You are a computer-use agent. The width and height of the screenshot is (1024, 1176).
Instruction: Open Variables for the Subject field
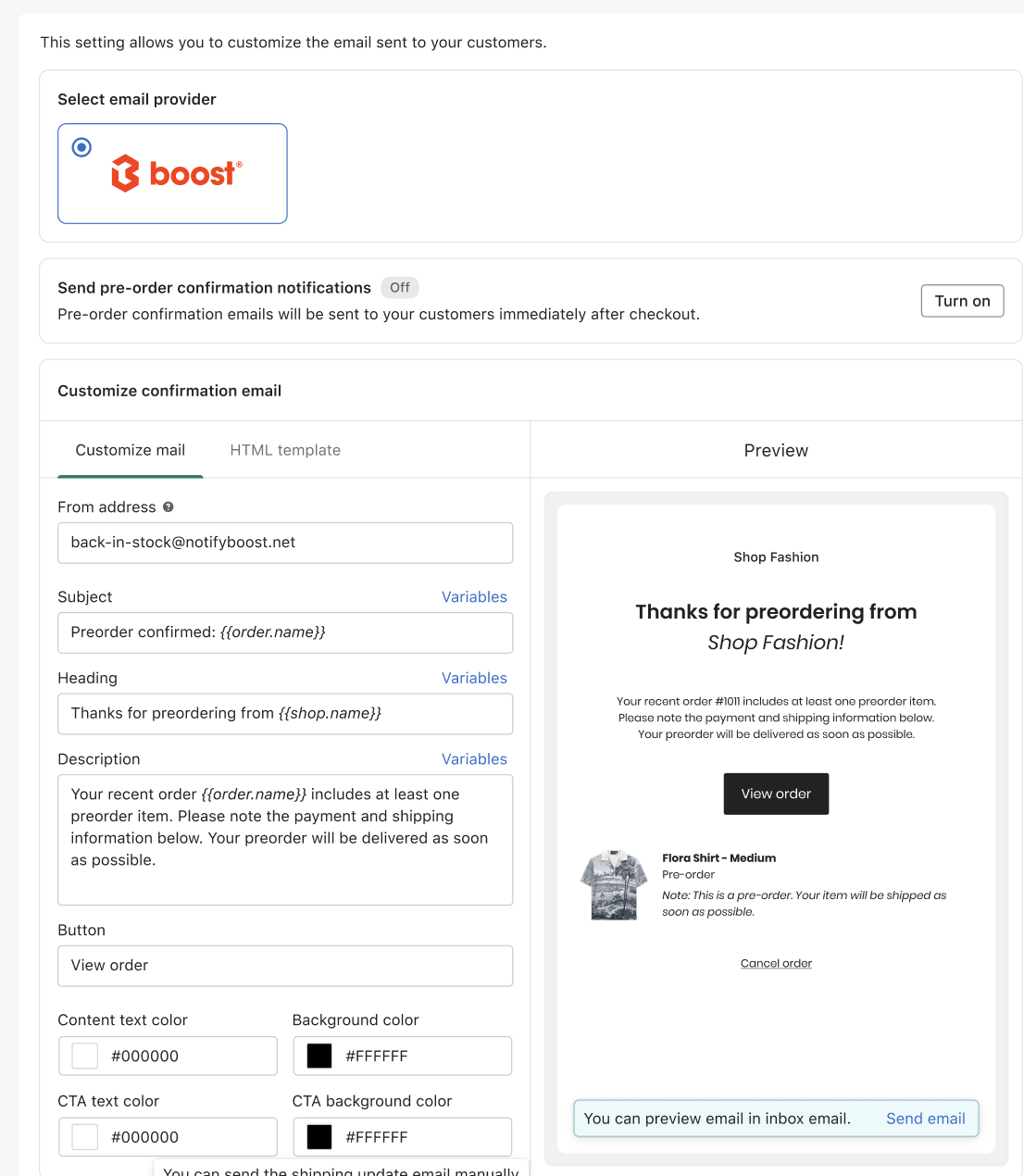pos(474,596)
